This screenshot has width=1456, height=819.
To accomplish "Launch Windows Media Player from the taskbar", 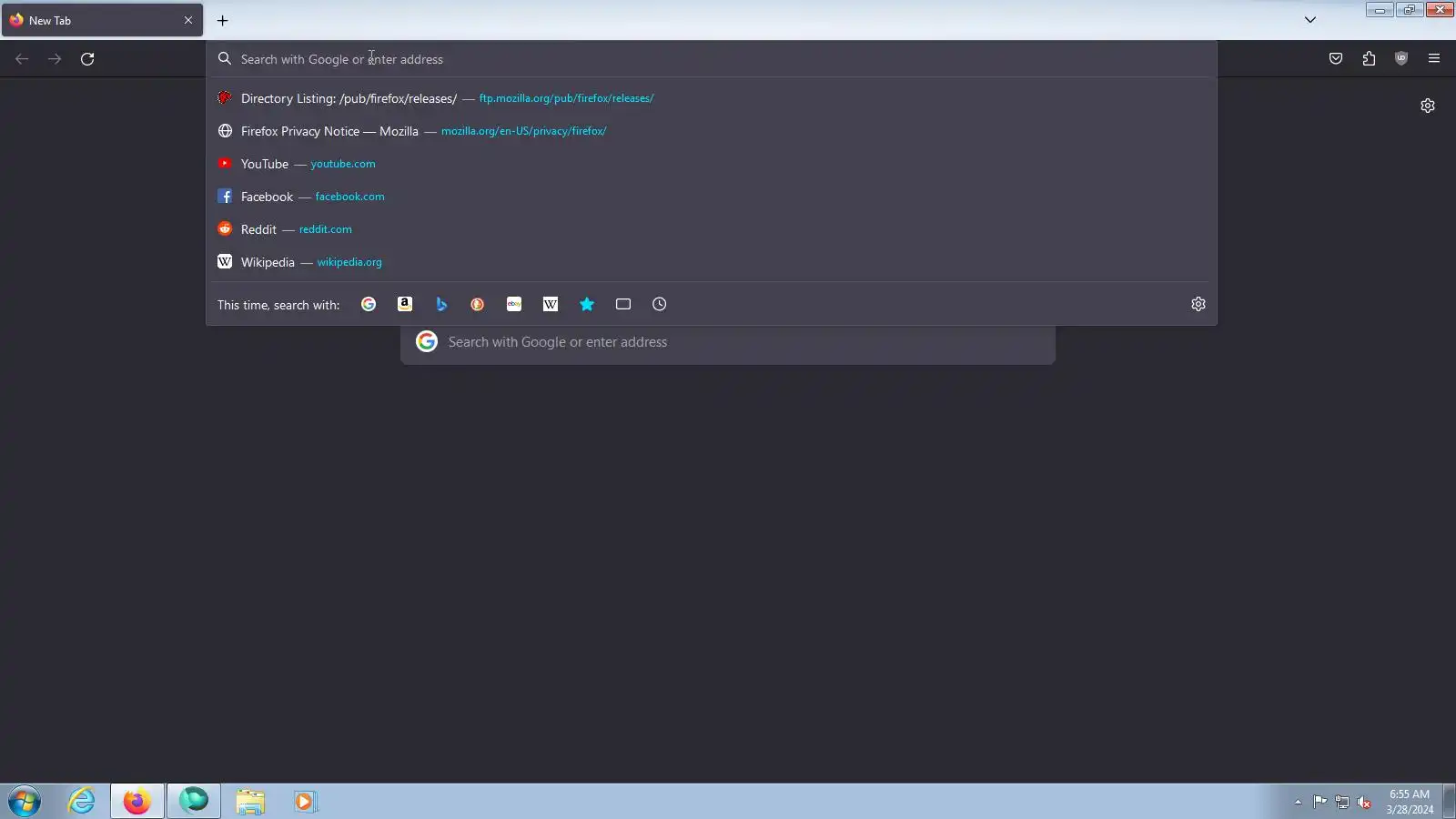I will click(x=305, y=802).
